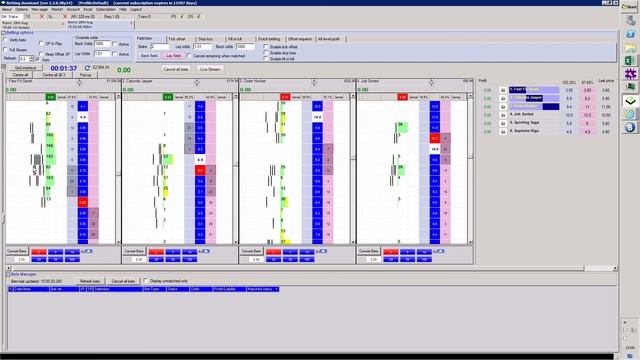The height and width of the screenshot is (360, 640).
Task: Check Display unmatched only
Action: click(146, 281)
